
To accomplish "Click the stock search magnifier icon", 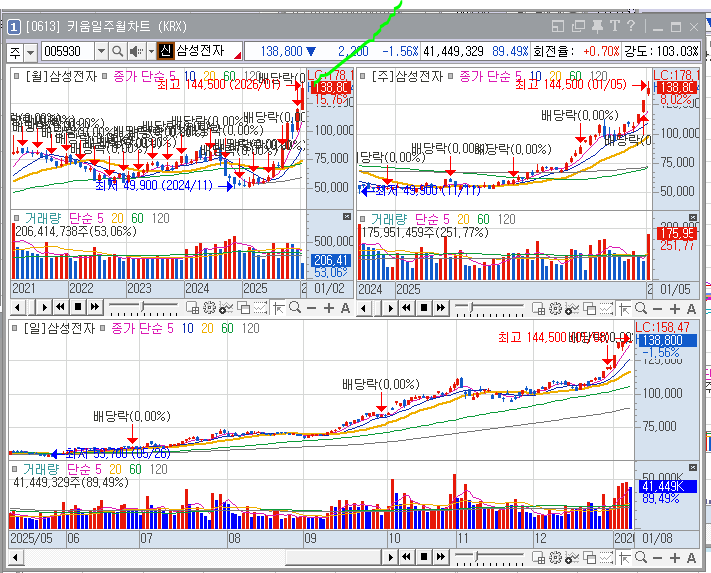I will (117, 52).
